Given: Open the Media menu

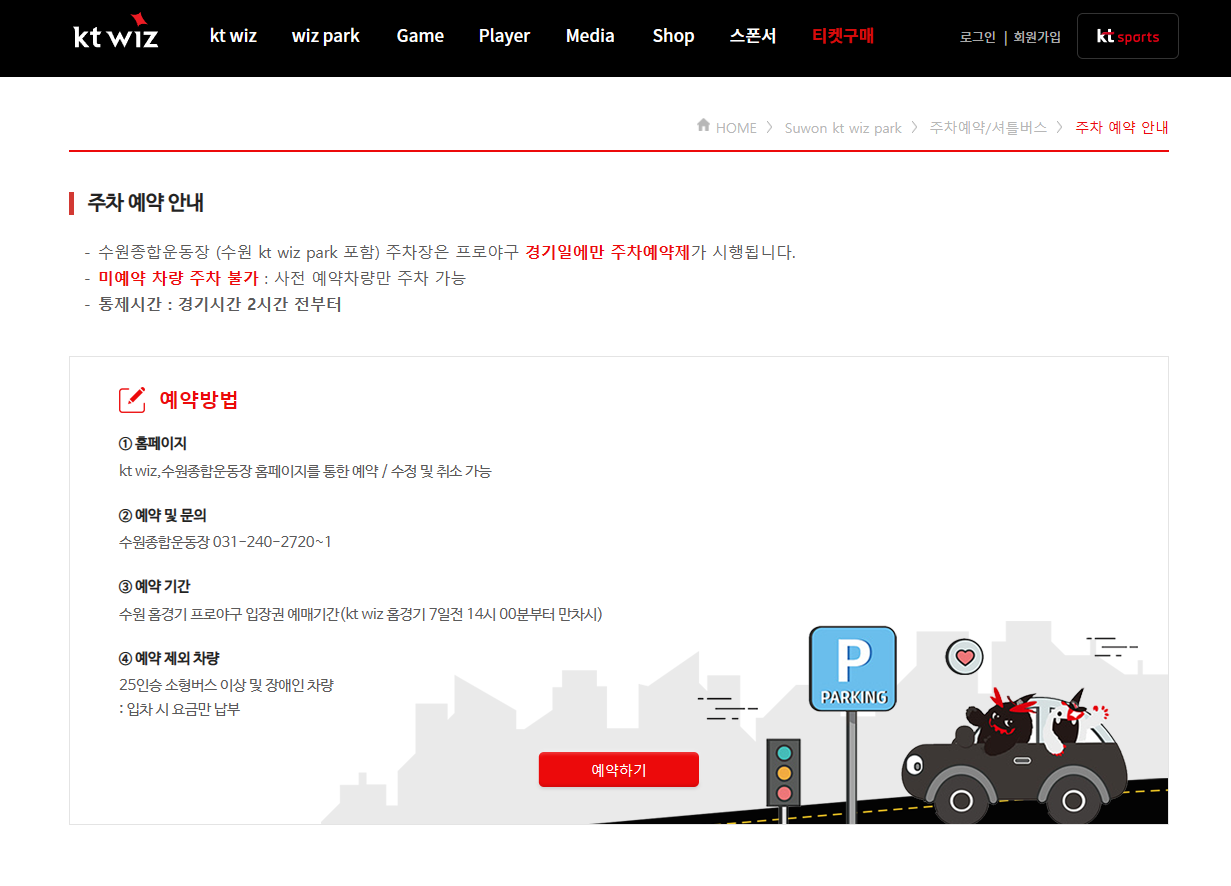Looking at the screenshot, I should [x=590, y=36].
